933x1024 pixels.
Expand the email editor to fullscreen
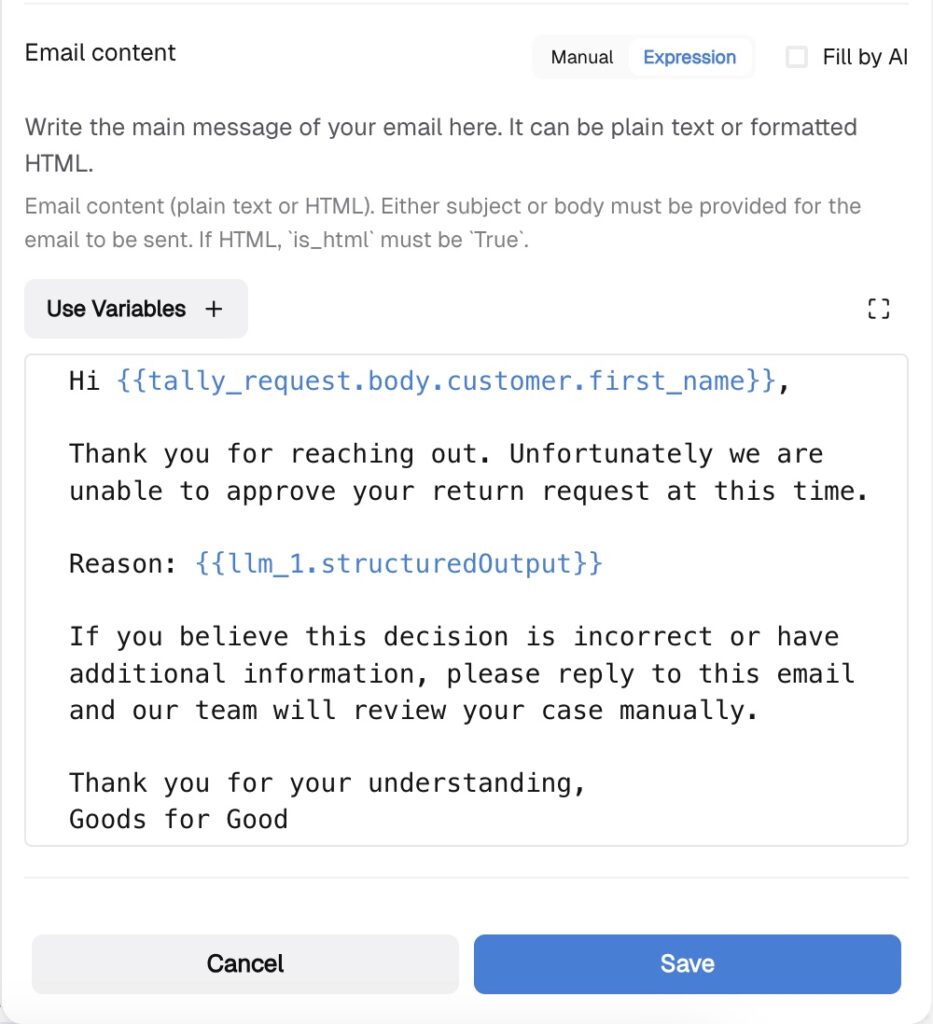pyautogui.click(x=878, y=309)
